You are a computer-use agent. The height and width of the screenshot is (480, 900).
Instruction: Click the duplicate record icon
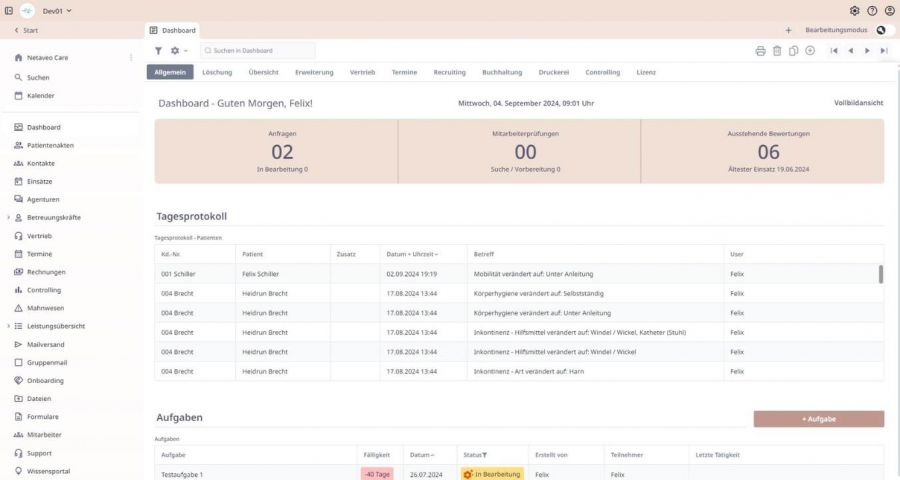tap(793, 50)
